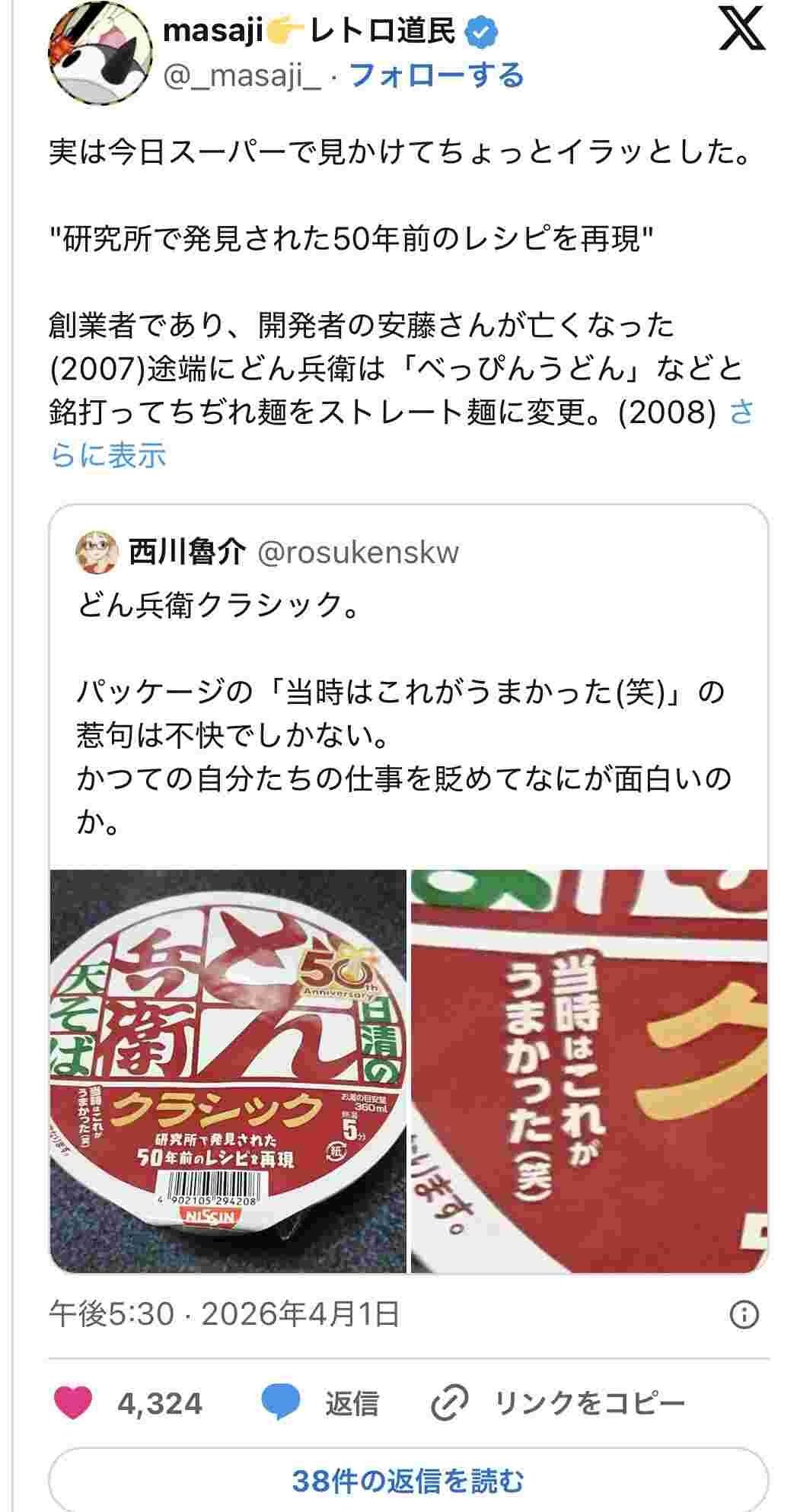Open the post info circle icon

tap(744, 1316)
